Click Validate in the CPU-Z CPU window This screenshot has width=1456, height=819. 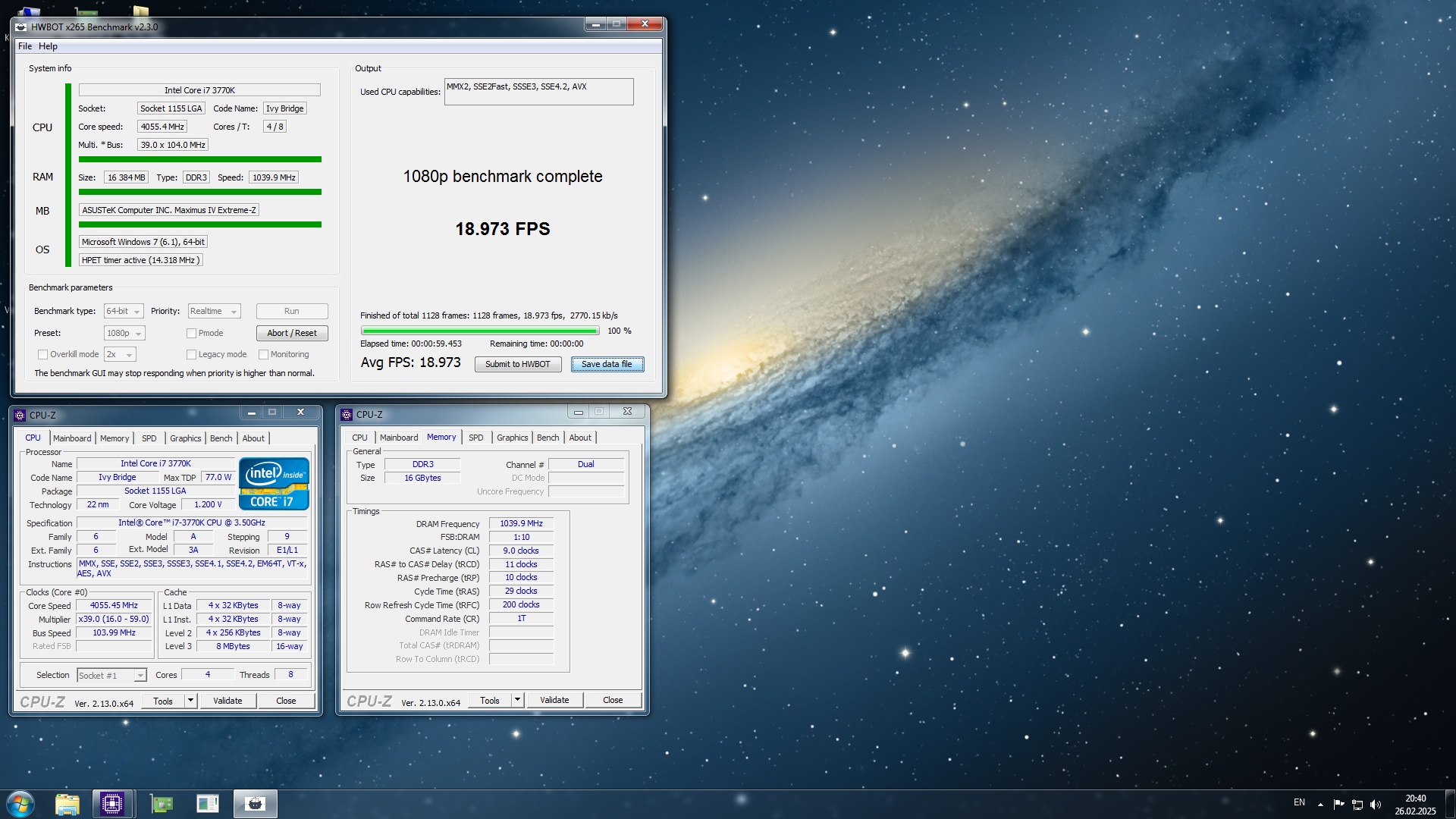[x=227, y=701]
